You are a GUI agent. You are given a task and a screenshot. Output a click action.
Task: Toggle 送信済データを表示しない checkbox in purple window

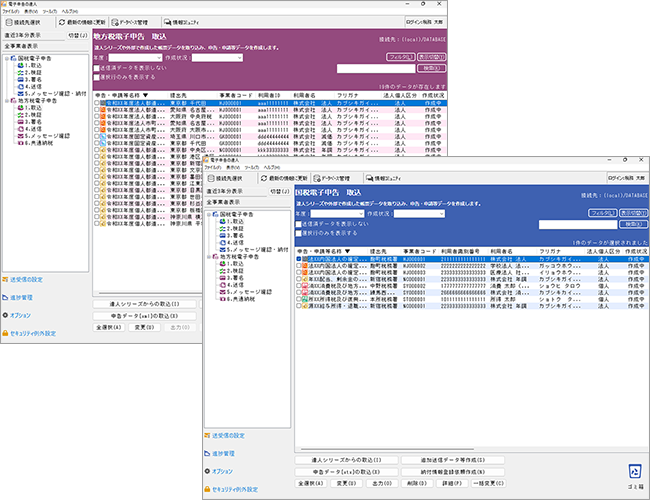[x=96, y=67]
